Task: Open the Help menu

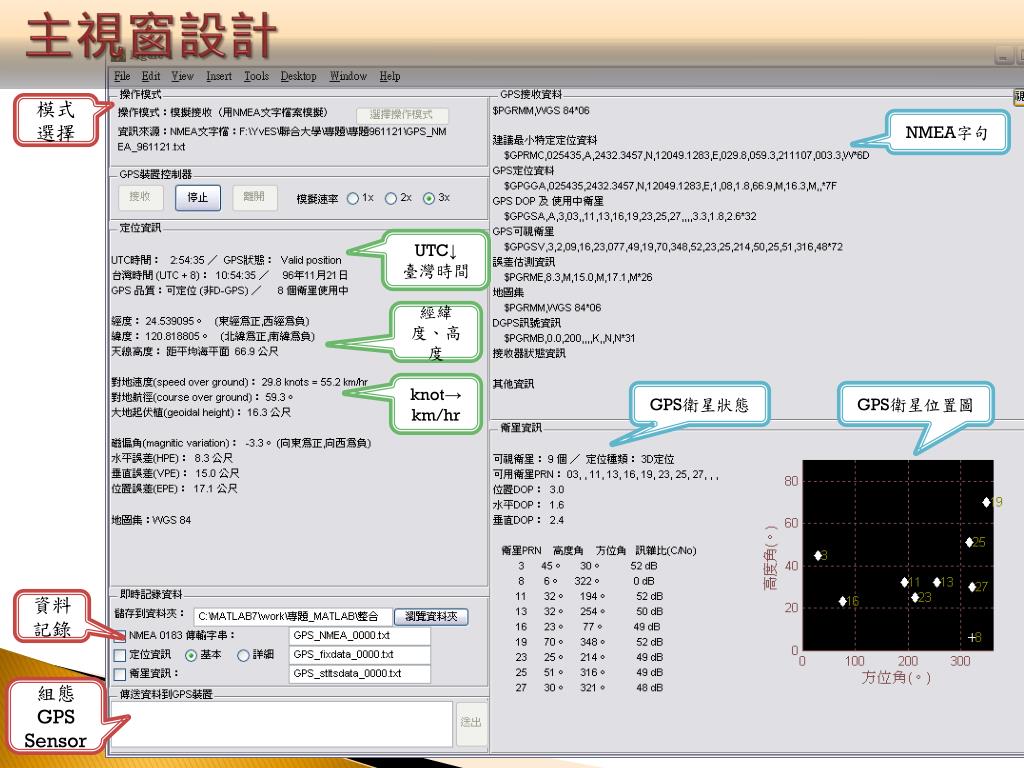Action: click(390, 76)
